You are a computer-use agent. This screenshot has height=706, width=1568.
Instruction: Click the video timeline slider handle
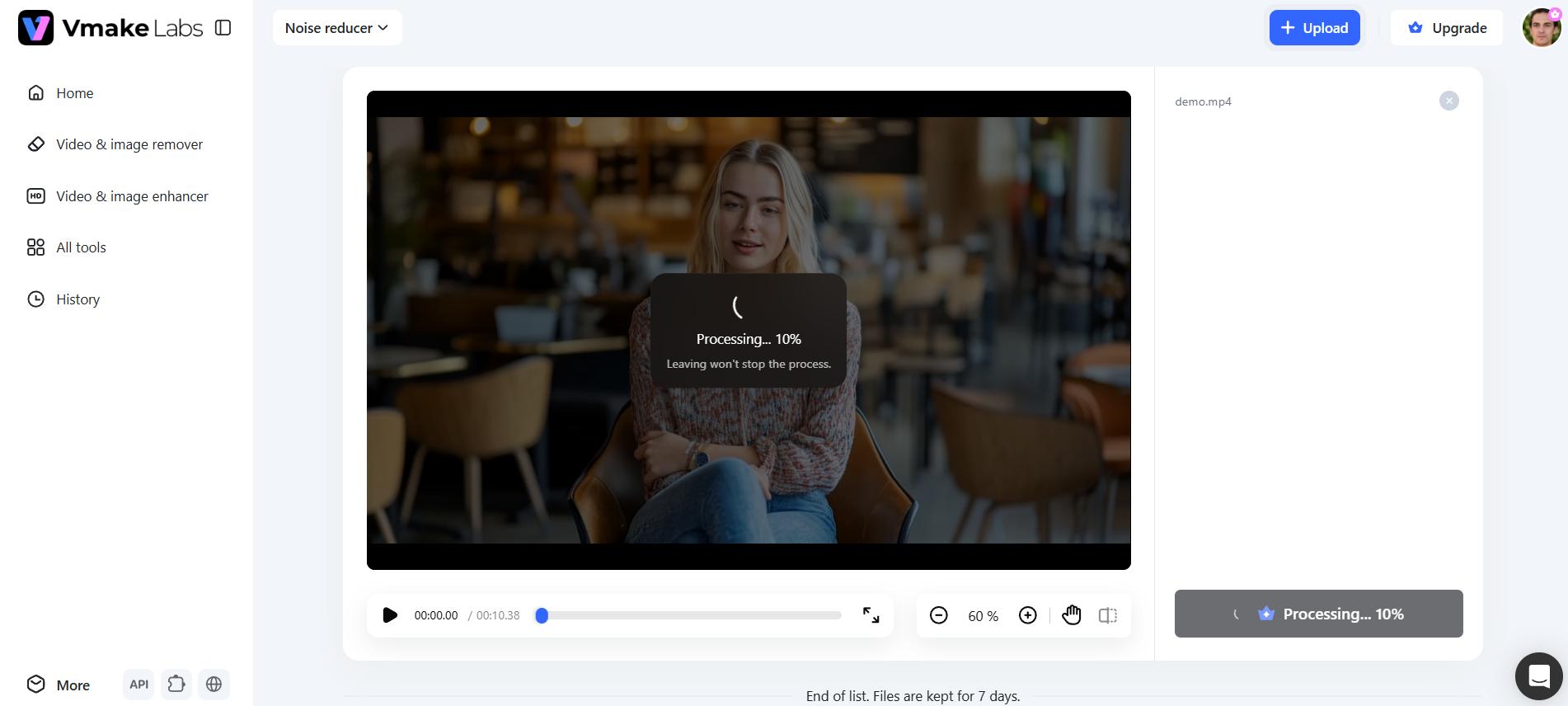(542, 615)
